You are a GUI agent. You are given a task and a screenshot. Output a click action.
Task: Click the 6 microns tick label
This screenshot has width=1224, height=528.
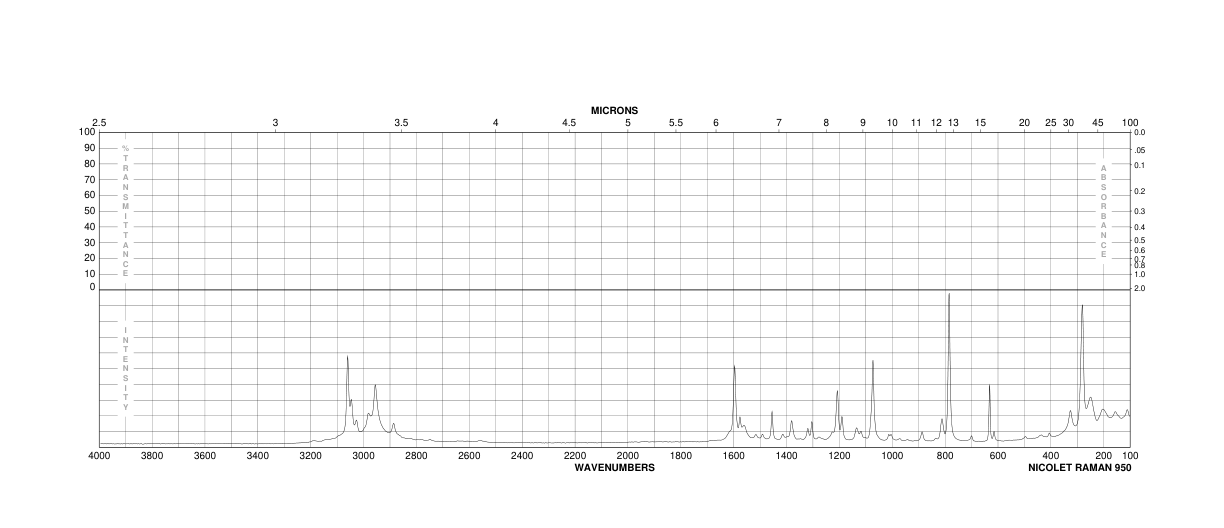click(716, 123)
